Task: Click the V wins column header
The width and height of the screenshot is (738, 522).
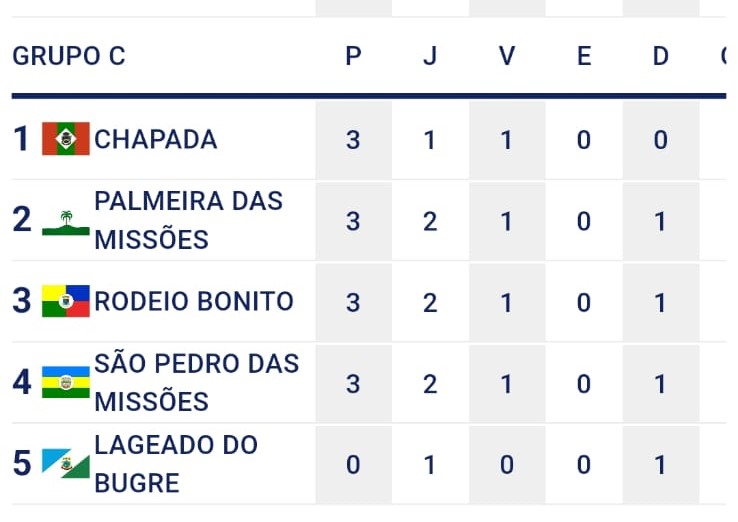Action: [507, 56]
